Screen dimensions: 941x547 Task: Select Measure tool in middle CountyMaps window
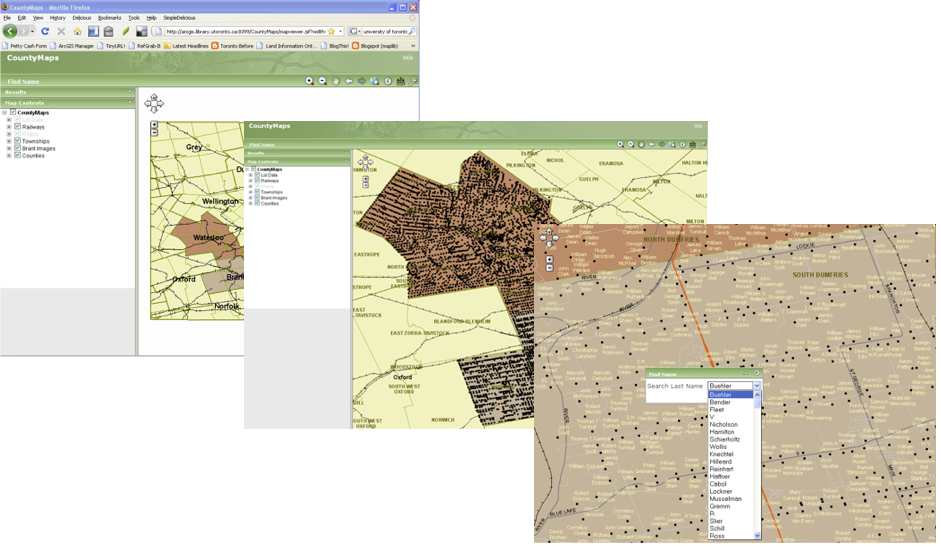(x=693, y=144)
